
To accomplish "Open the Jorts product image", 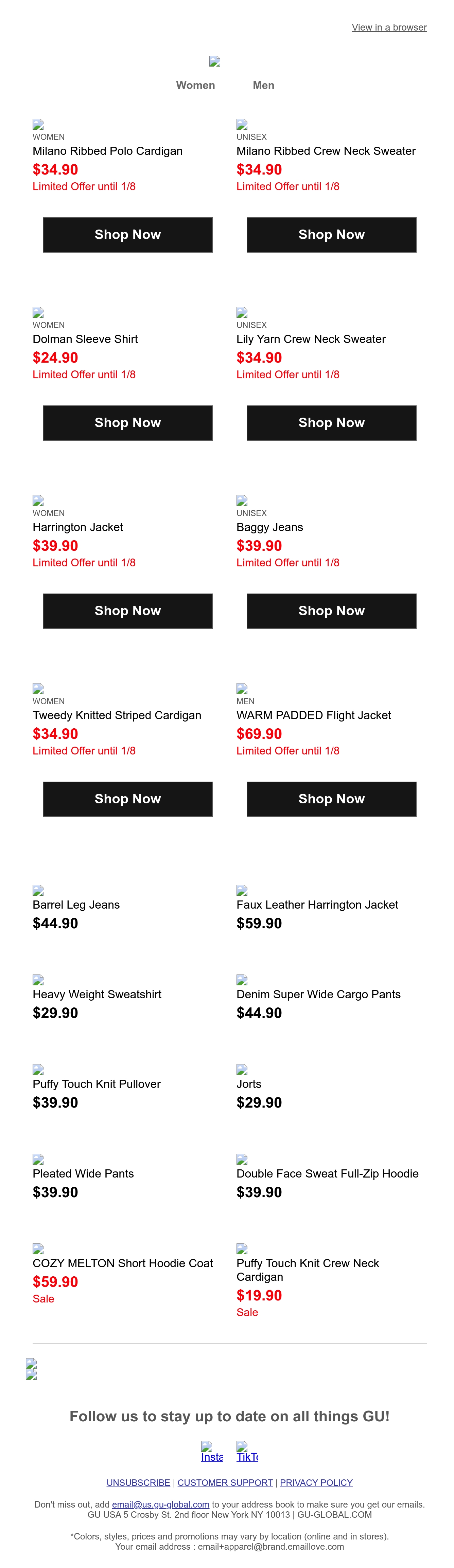I will pos(242,1070).
